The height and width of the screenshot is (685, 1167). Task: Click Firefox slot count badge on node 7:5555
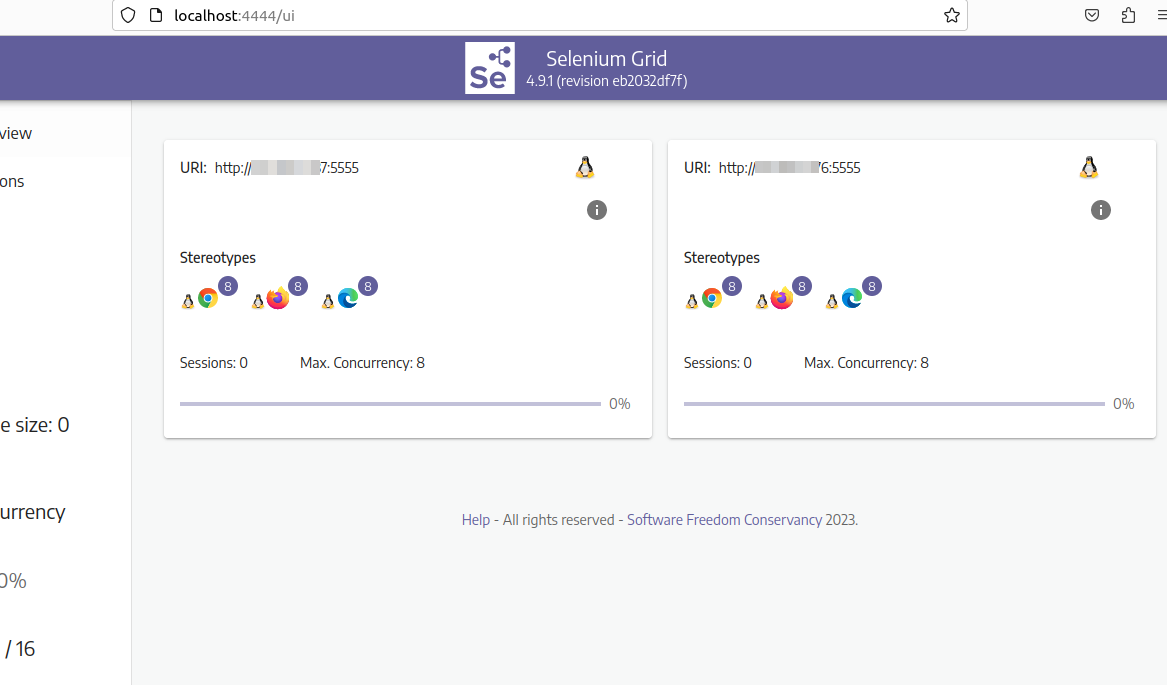[x=298, y=286]
